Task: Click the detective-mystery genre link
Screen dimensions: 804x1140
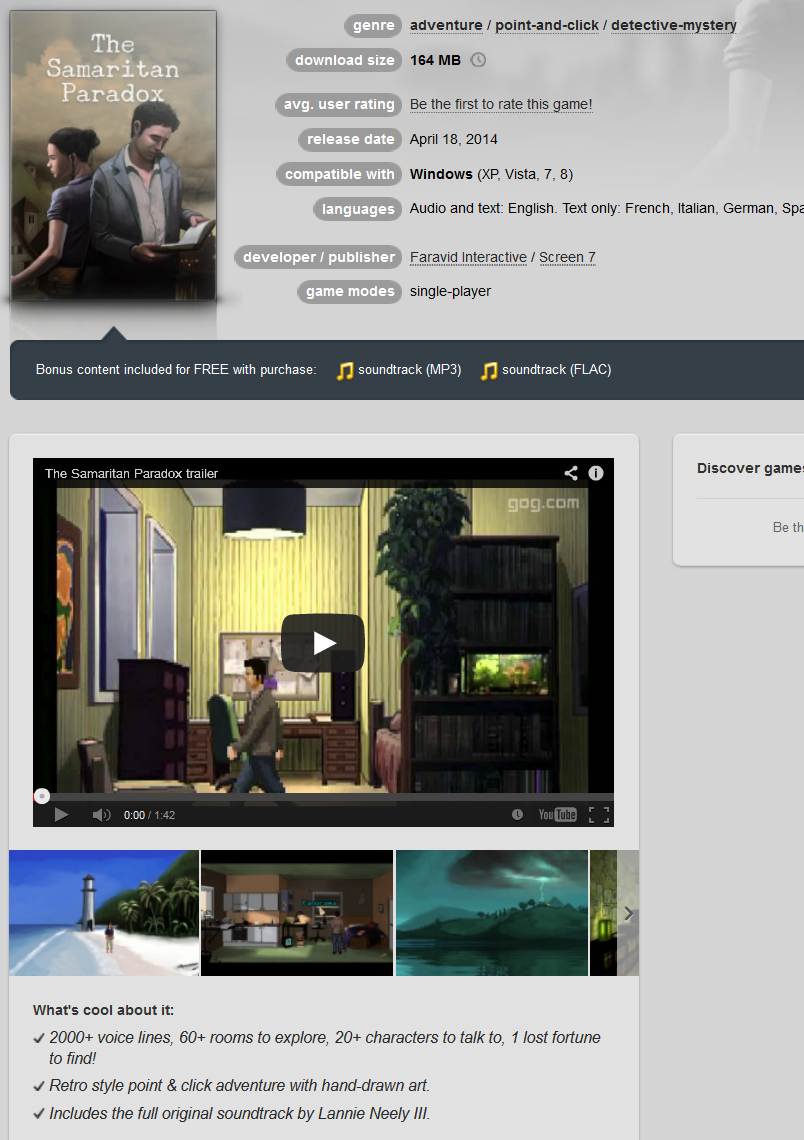Action: coord(674,25)
